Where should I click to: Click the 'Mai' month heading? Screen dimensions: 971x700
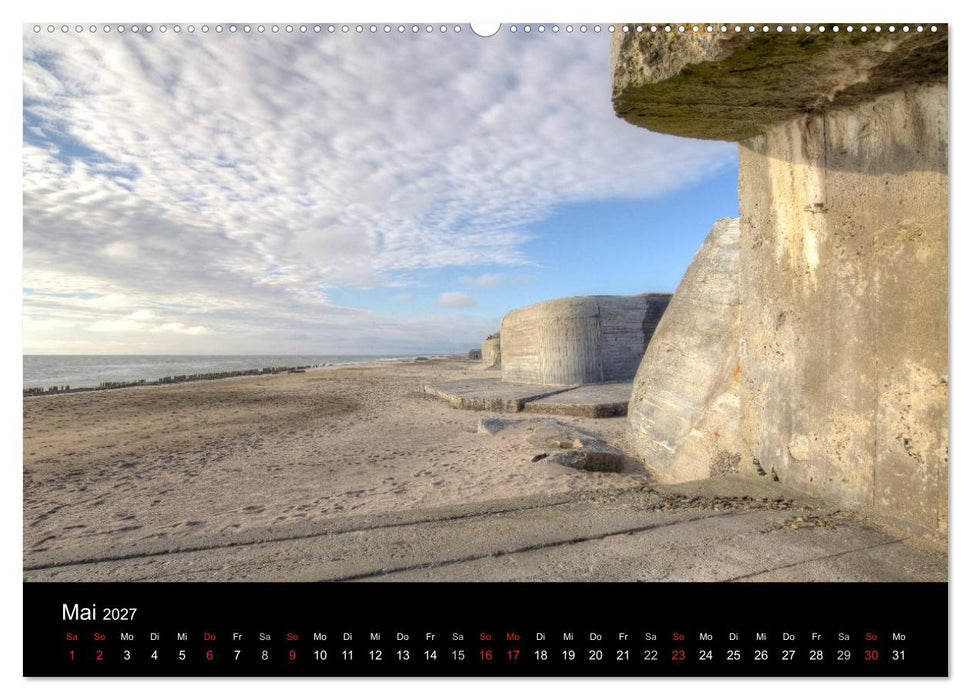[79, 612]
